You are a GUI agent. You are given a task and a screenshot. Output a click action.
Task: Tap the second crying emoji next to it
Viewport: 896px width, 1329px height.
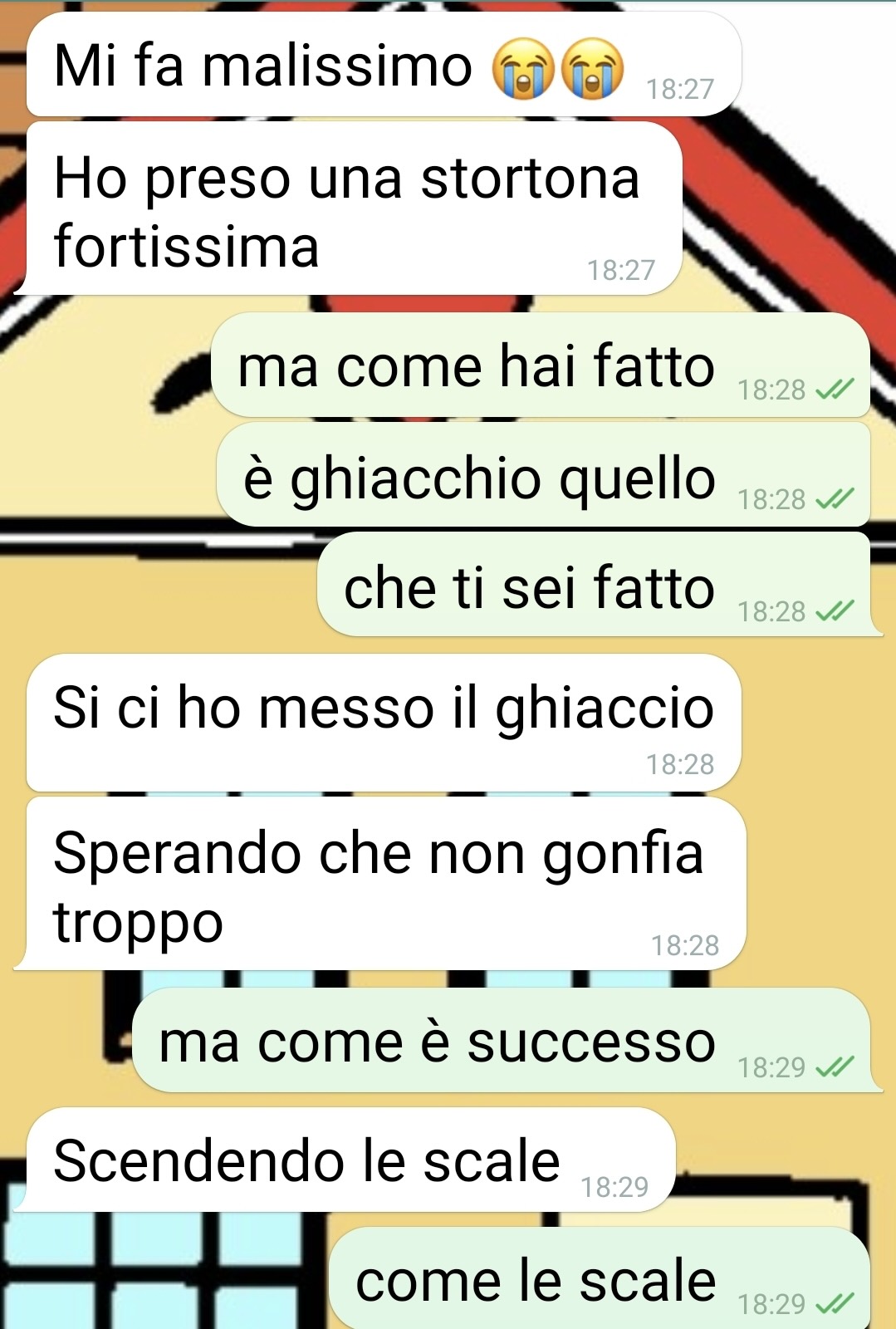[592, 69]
